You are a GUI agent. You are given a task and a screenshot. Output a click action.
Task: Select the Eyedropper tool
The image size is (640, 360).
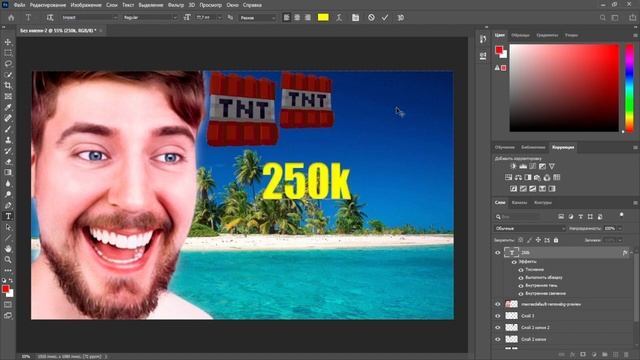coord(8,107)
